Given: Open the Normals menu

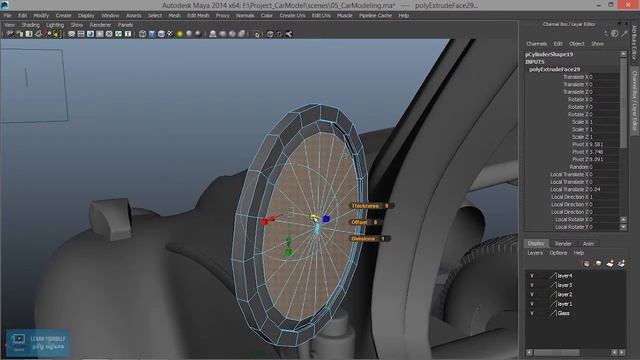Looking at the screenshot, I should (245, 16).
